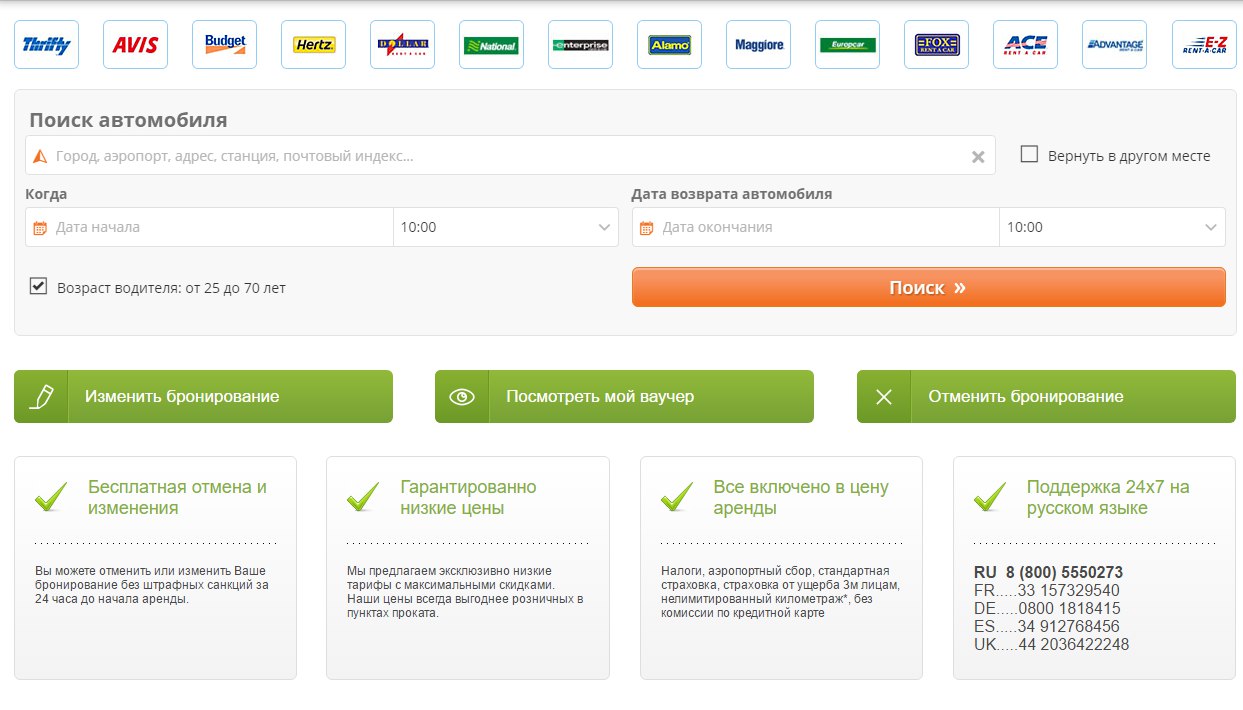Select the Thrifty rental logo

pyautogui.click(x=47, y=45)
